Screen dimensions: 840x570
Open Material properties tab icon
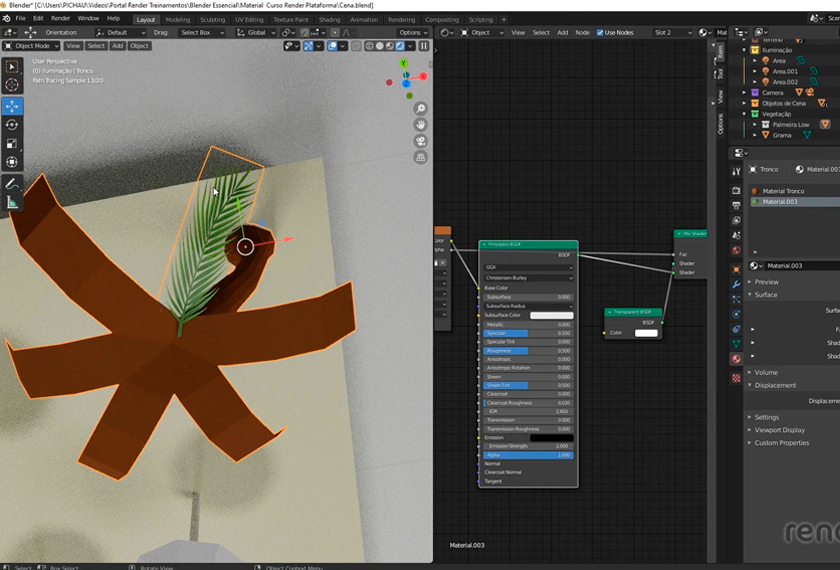737,358
